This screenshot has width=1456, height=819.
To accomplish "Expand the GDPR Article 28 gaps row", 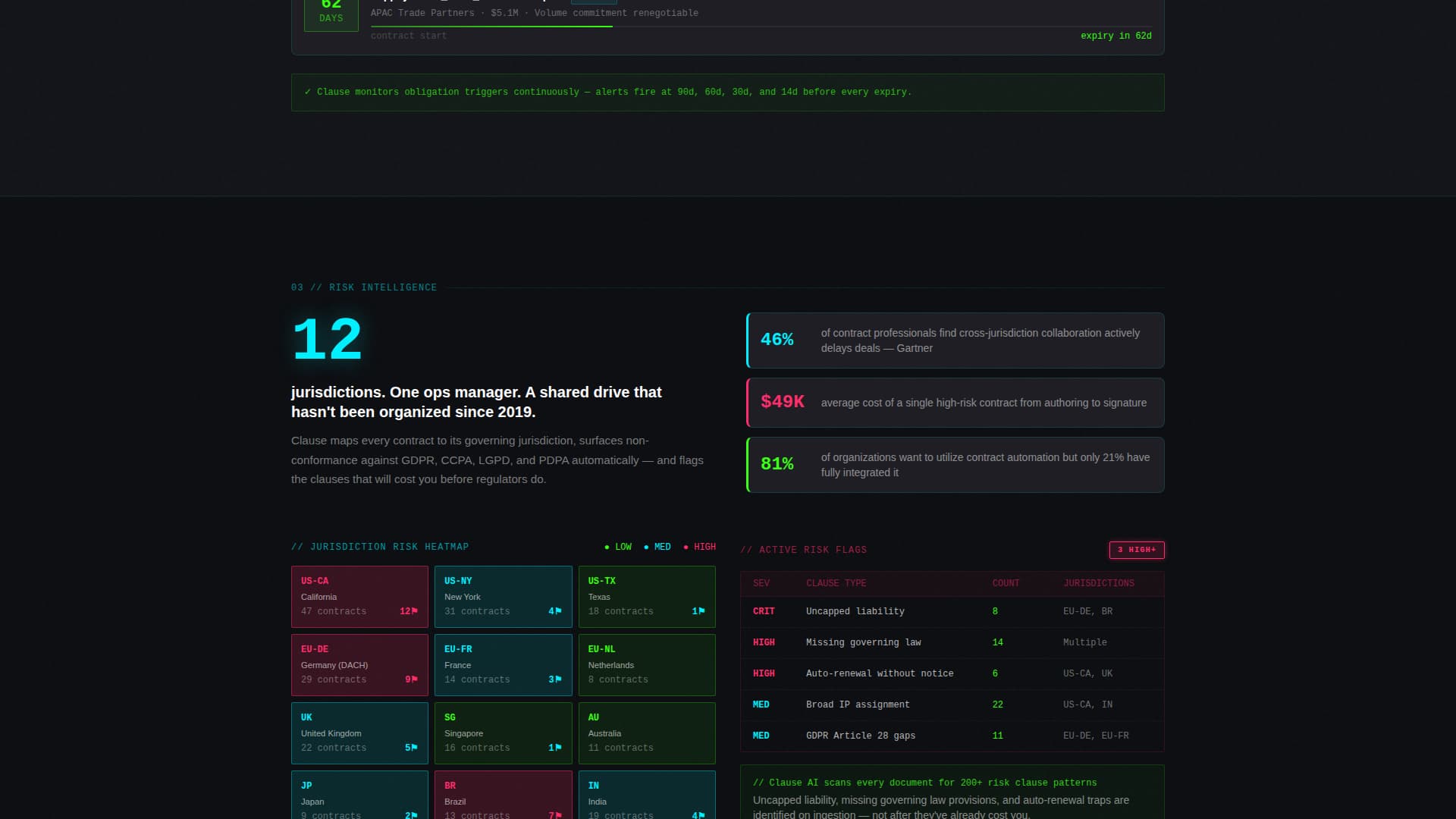I will point(861,735).
